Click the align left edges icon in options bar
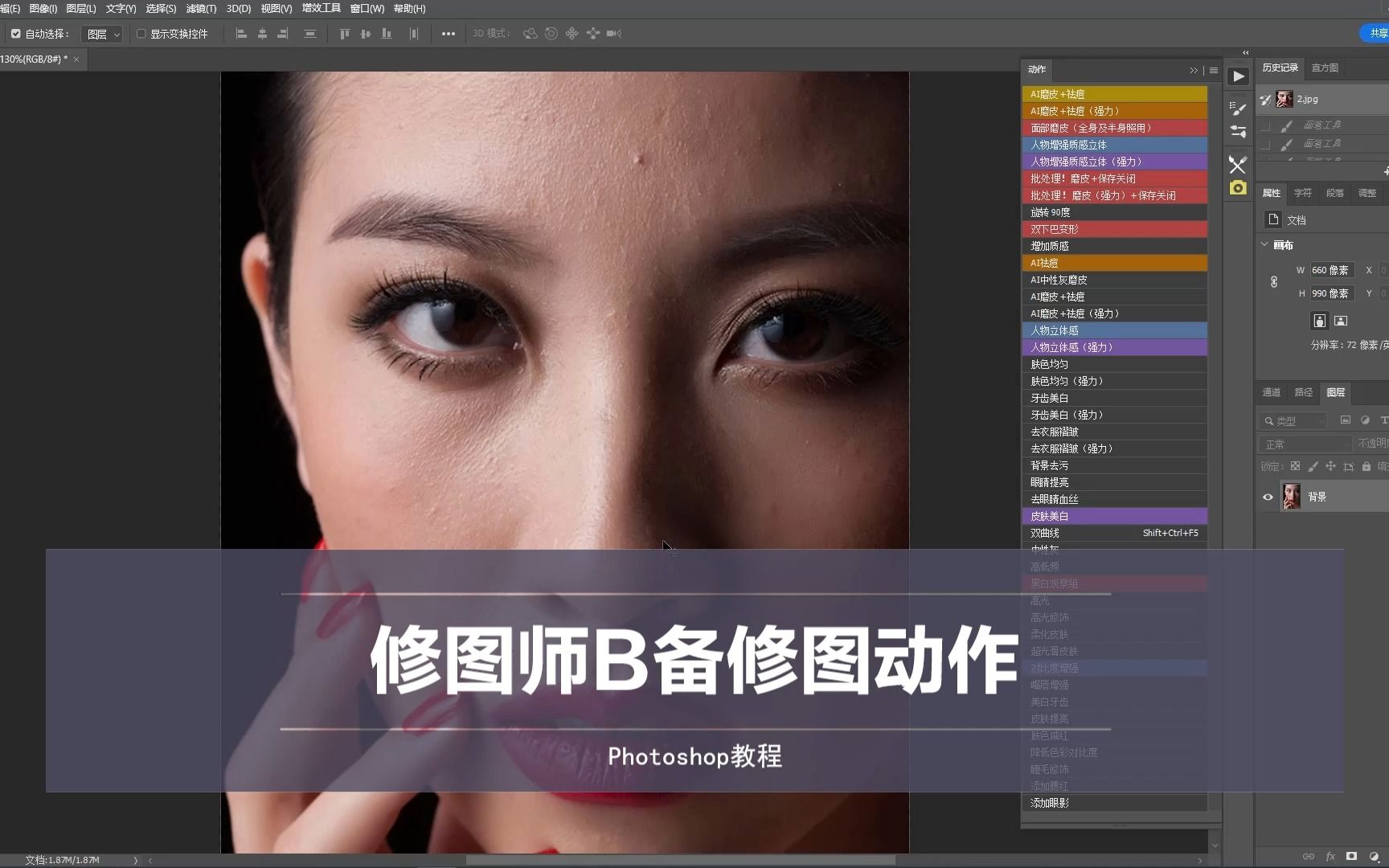The image size is (1389, 868). 241,34
